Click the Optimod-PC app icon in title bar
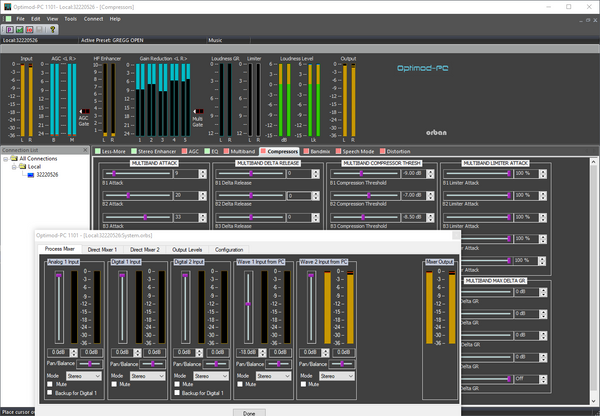600x416 pixels. (x=8, y=7)
